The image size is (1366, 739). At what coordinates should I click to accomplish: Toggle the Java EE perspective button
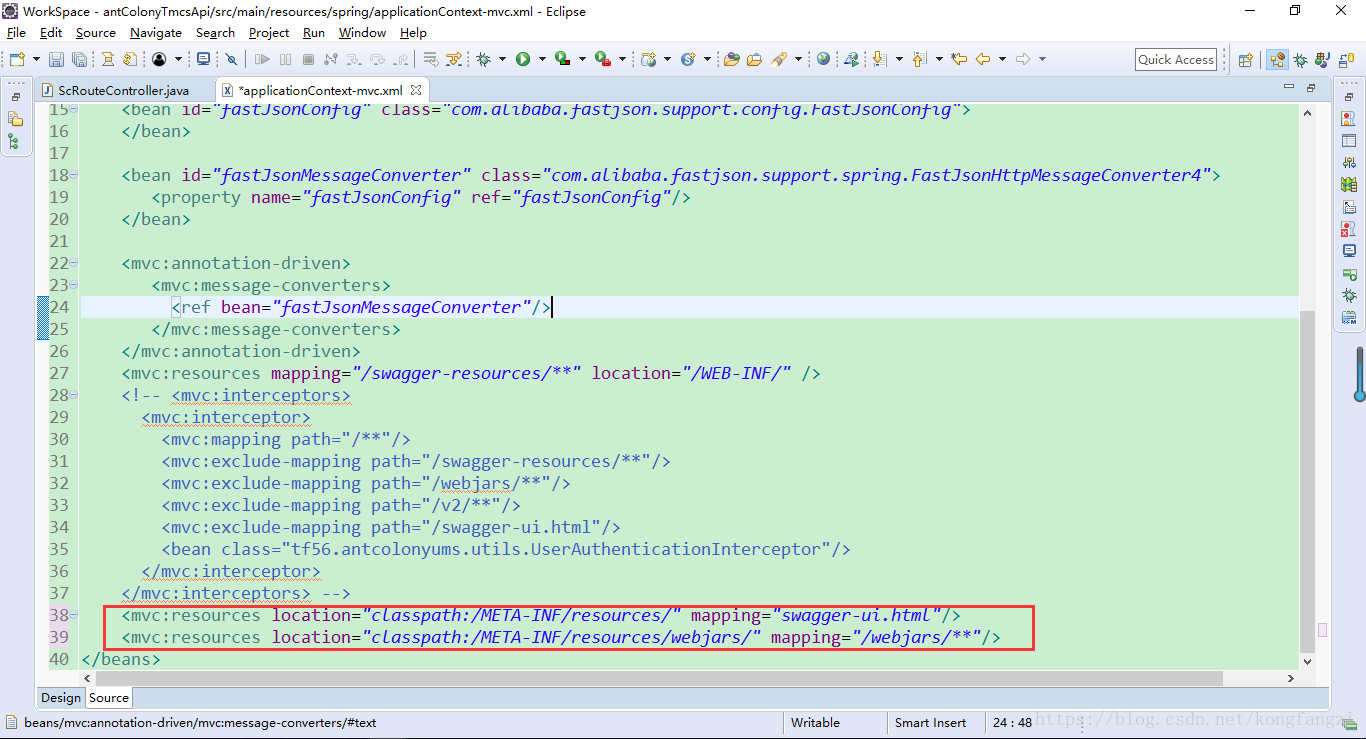click(x=1277, y=60)
